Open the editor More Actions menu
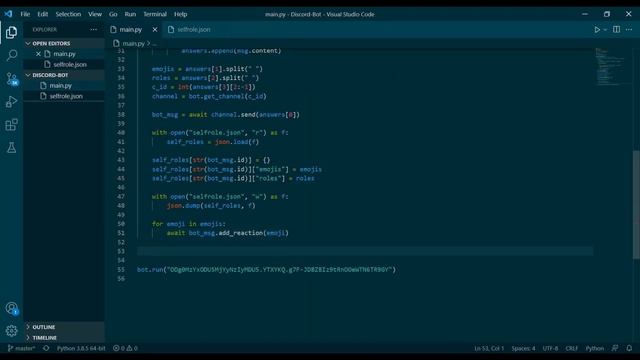This screenshot has height=360, width=640. pyautogui.click(x=629, y=29)
